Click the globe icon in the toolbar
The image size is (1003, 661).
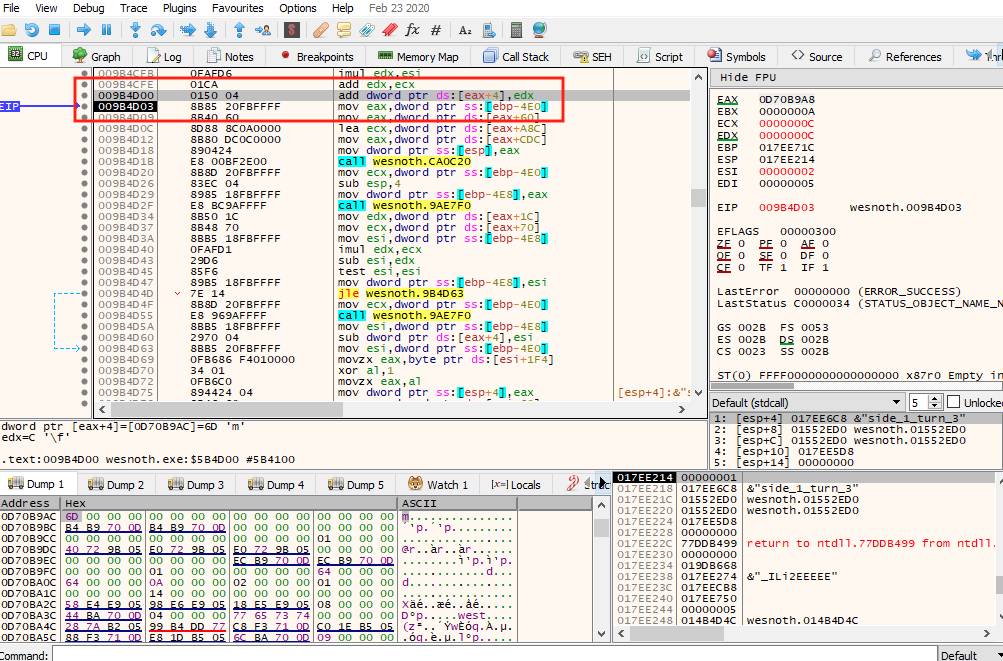coord(539,29)
